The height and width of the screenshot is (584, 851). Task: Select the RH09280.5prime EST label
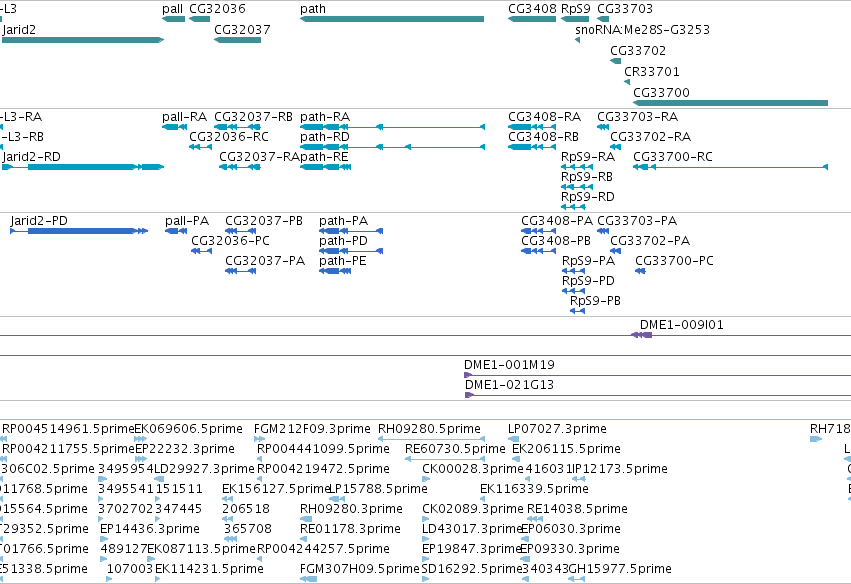click(429, 429)
